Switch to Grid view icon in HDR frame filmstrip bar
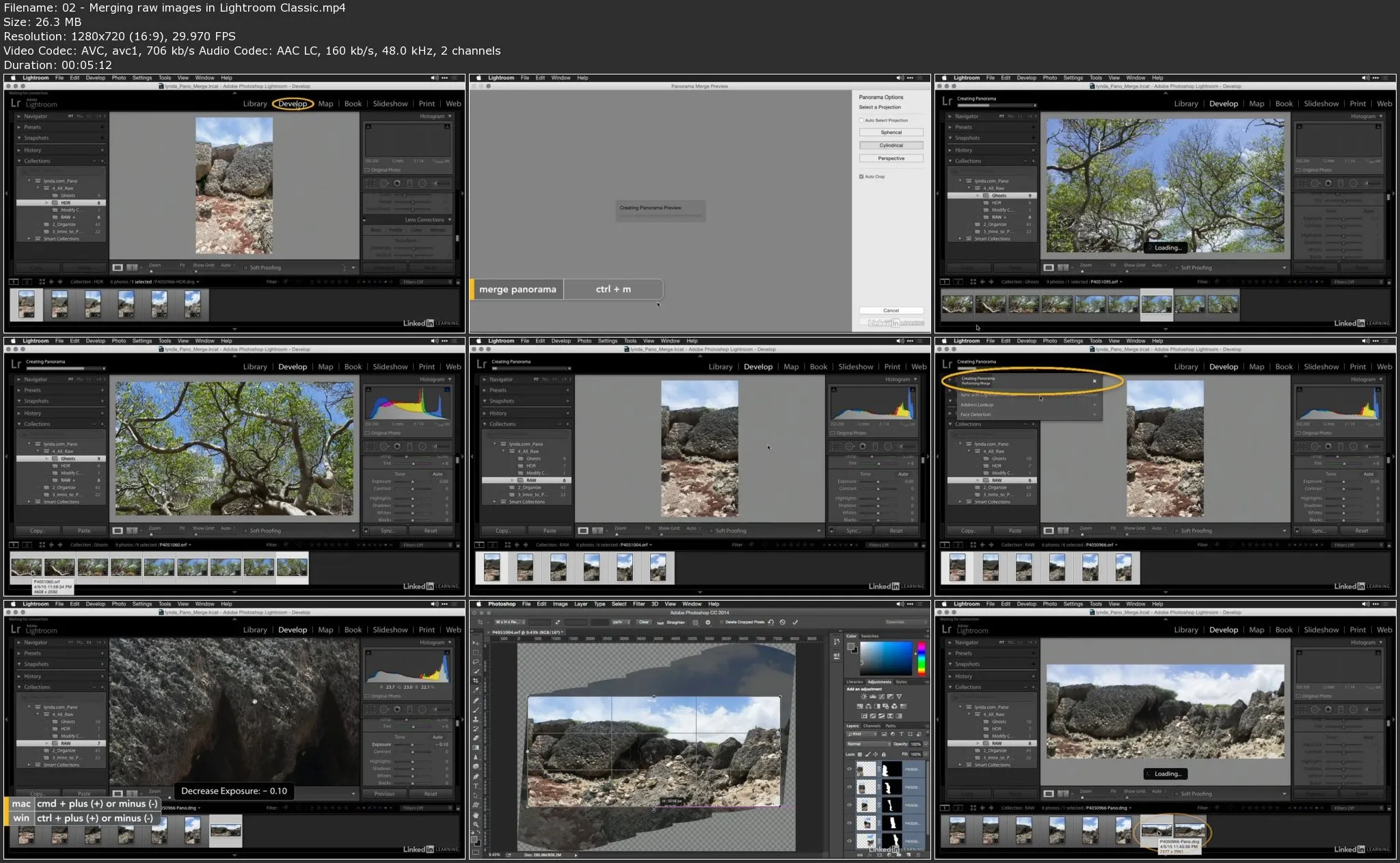This screenshot has width=1400, height=863. 42,282
